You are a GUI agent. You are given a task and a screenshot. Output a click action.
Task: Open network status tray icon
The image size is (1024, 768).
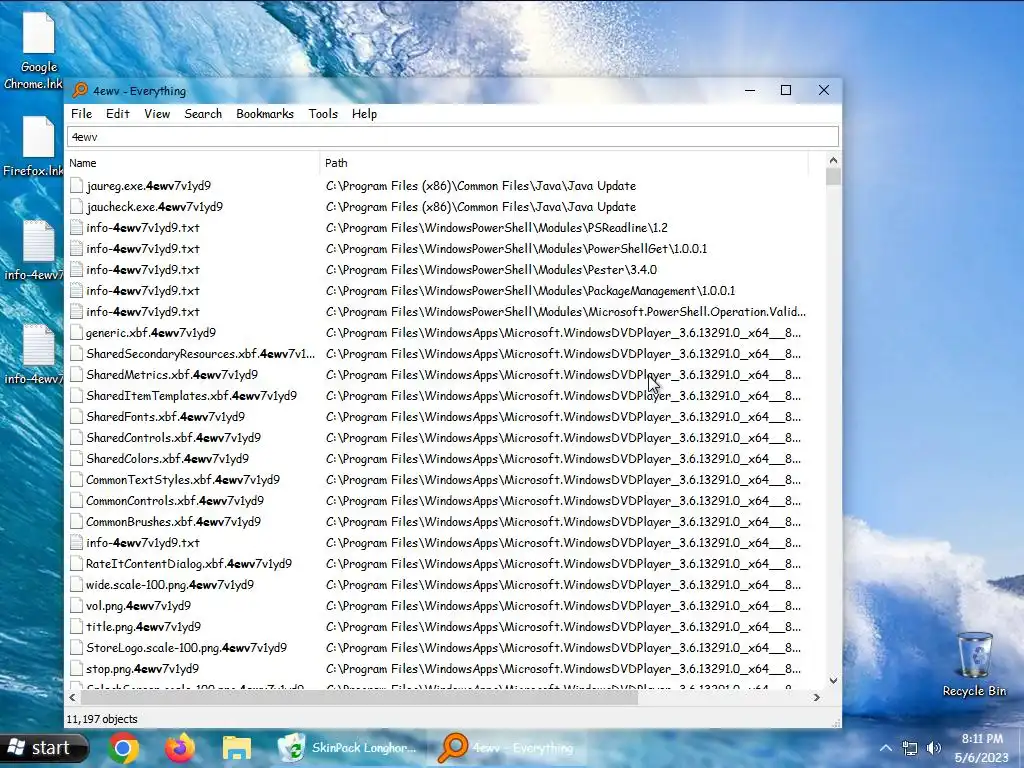click(910, 748)
